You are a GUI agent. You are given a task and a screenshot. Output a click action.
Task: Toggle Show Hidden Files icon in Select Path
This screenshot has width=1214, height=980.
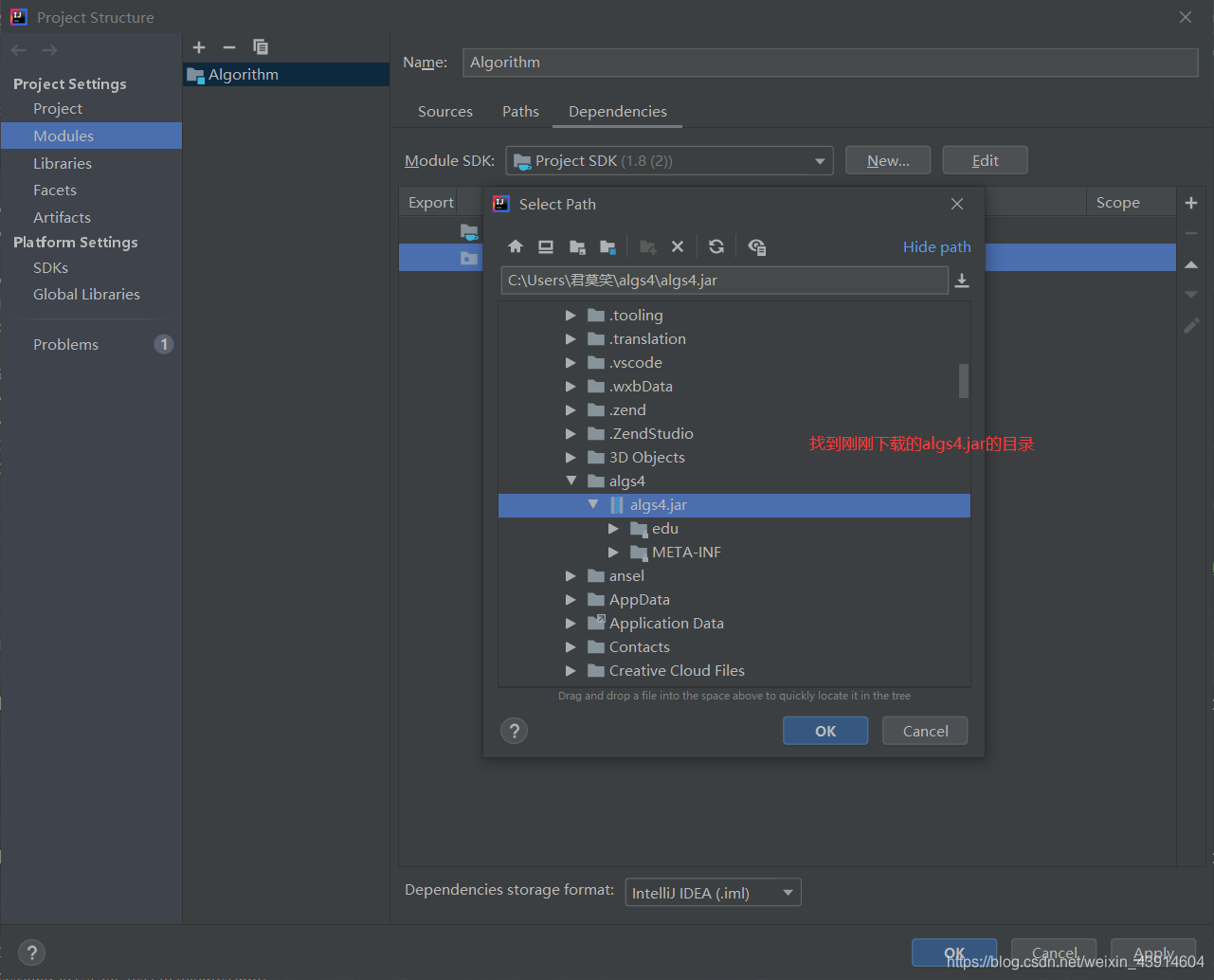pyautogui.click(x=756, y=246)
